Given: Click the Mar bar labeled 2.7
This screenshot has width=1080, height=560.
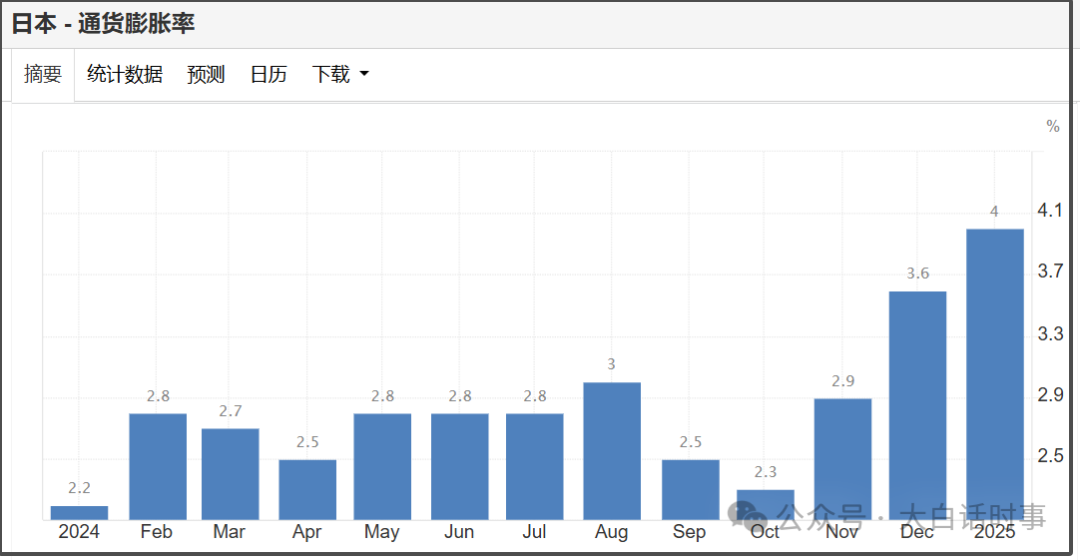Looking at the screenshot, I should pos(230,475).
